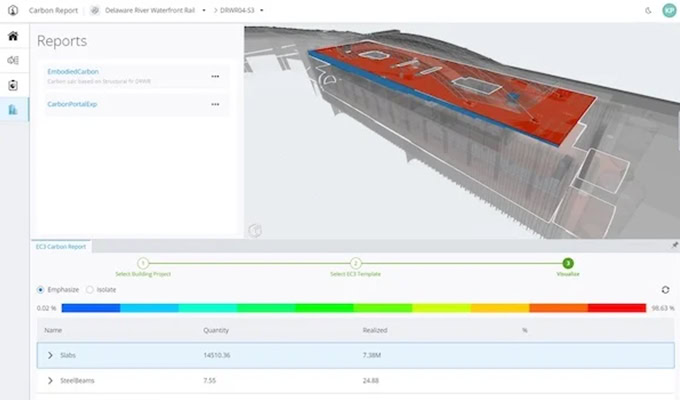Click the DRWR04-S3 breadcrumb text
This screenshot has width=680, height=400.
click(x=237, y=10)
